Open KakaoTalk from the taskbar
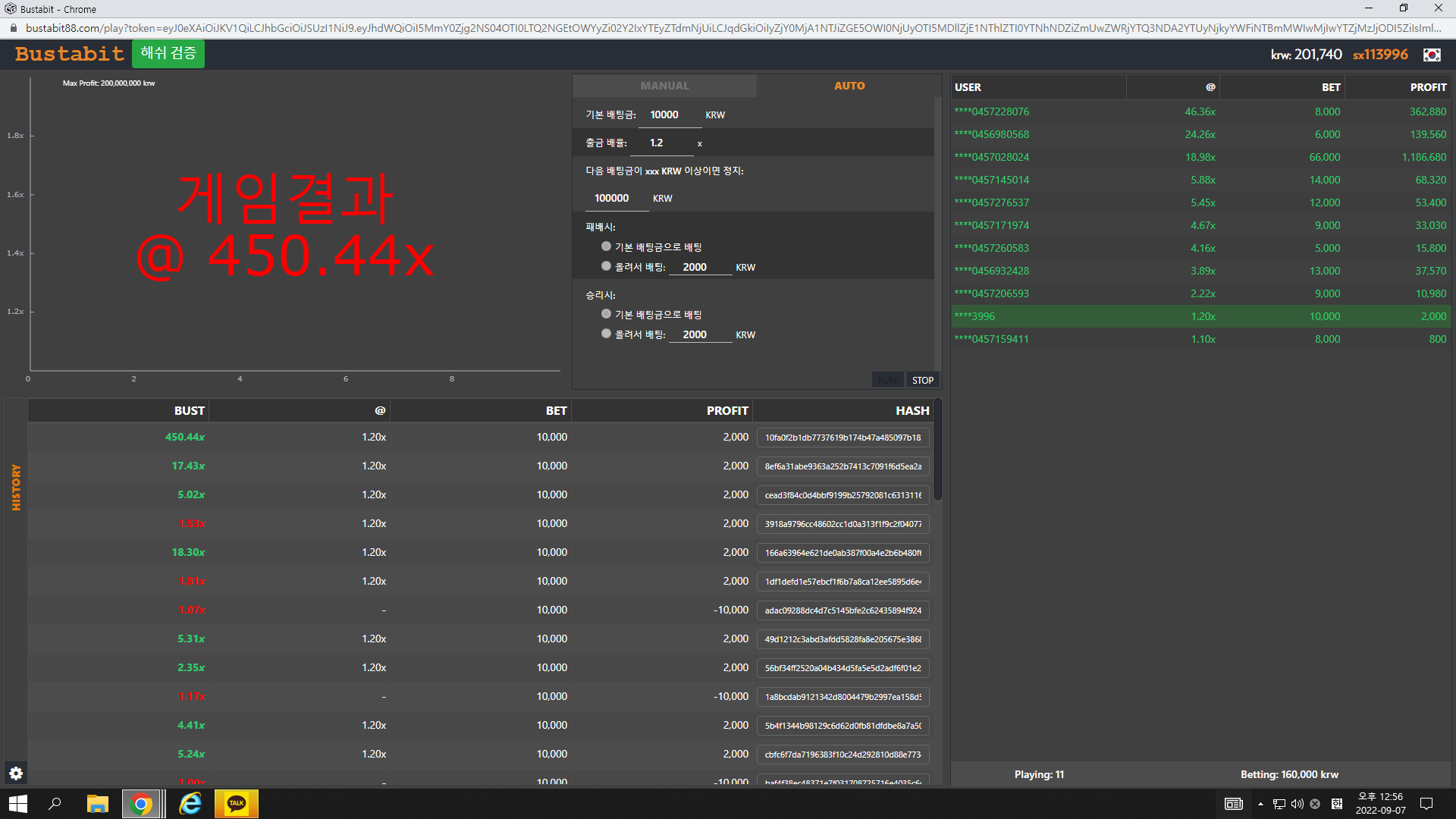This screenshot has width=1456, height=819. 237,803
